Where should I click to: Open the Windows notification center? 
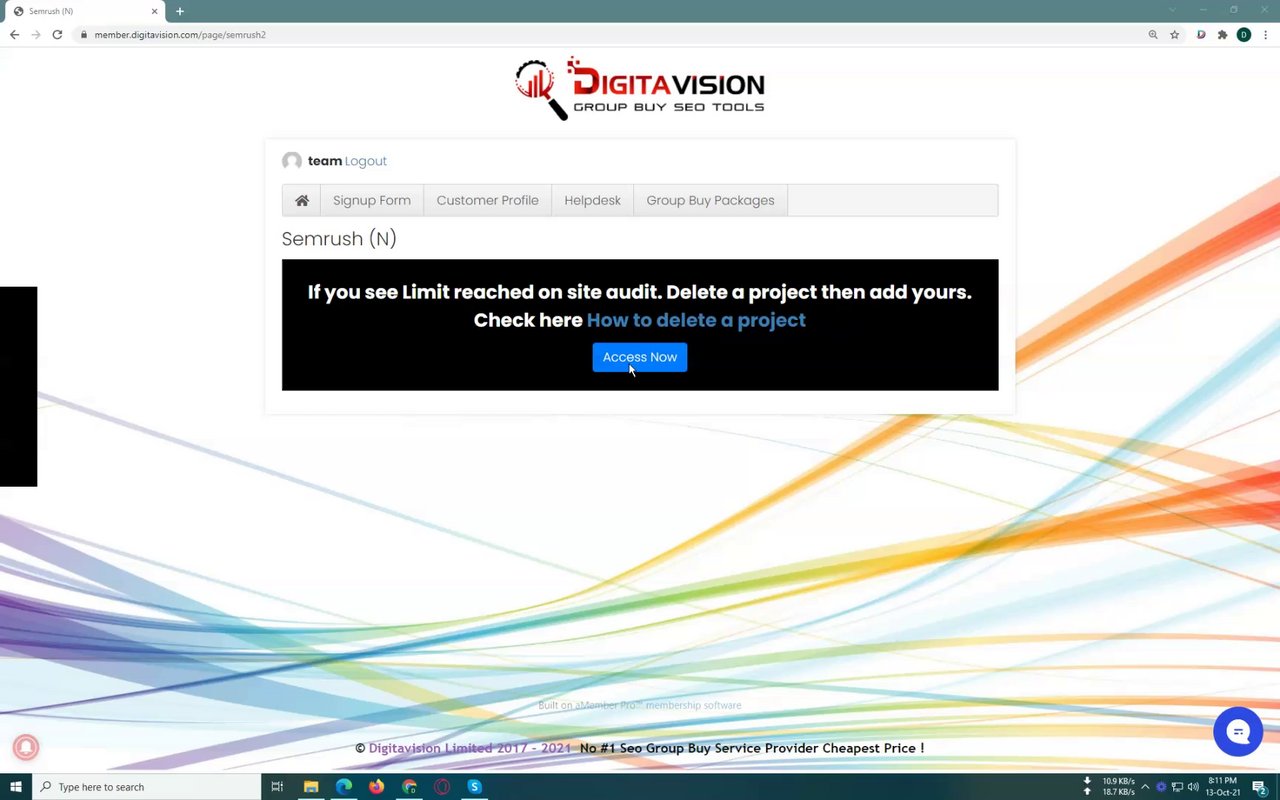tap(1260, 787)
